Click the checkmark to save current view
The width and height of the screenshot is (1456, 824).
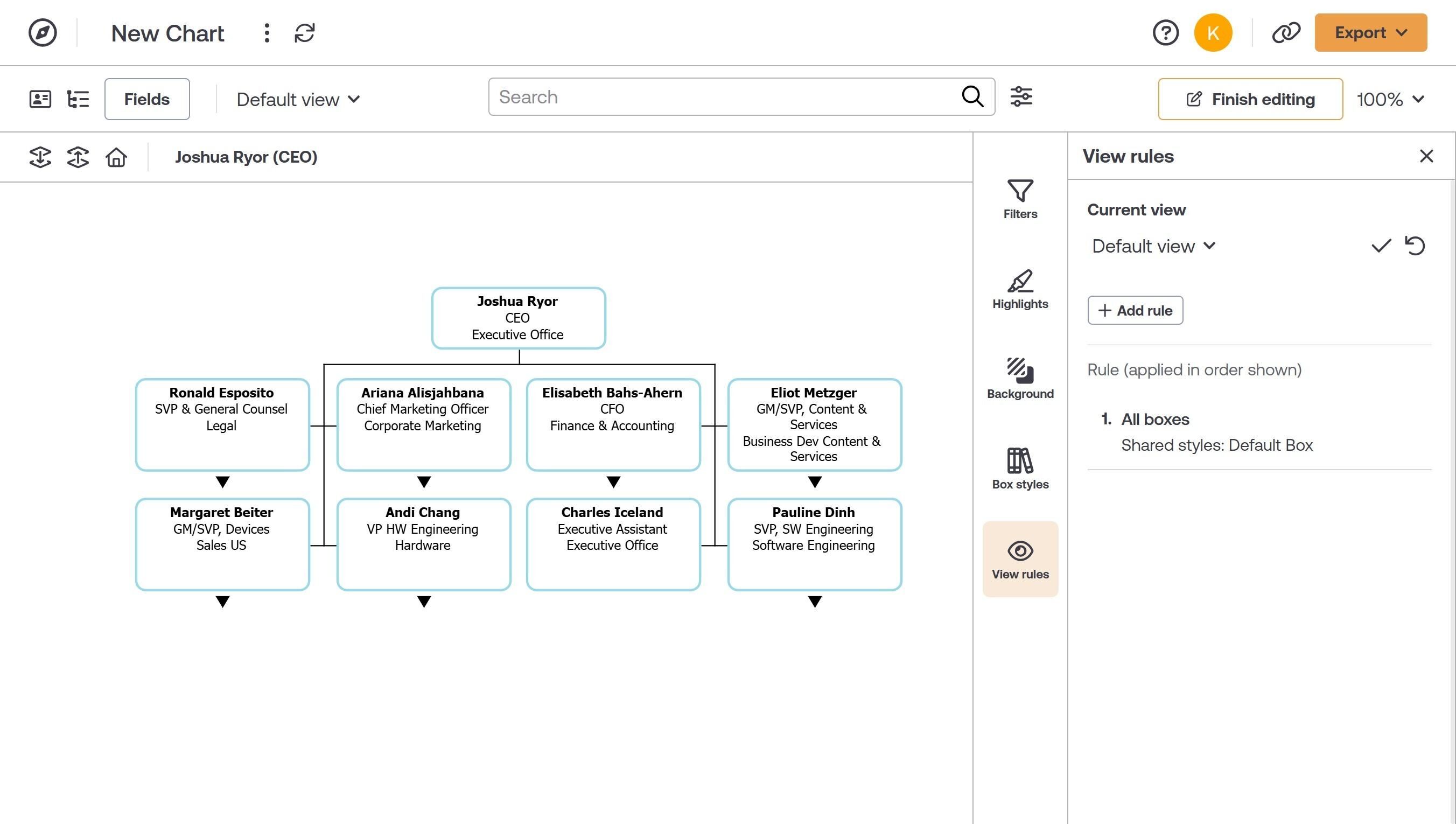coord(1381,246)
